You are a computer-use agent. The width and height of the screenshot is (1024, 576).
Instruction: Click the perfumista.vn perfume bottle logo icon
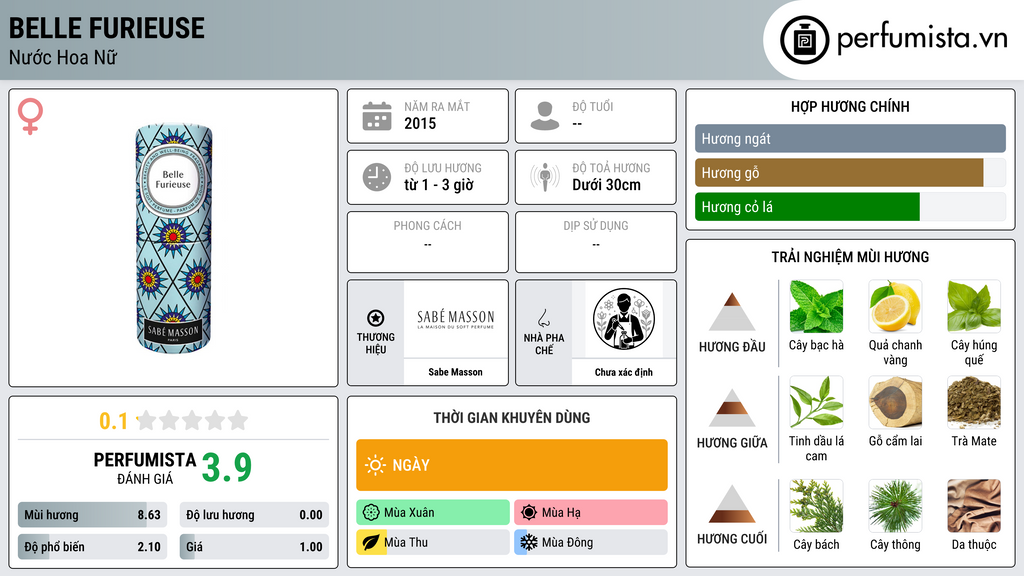[805, 40]
